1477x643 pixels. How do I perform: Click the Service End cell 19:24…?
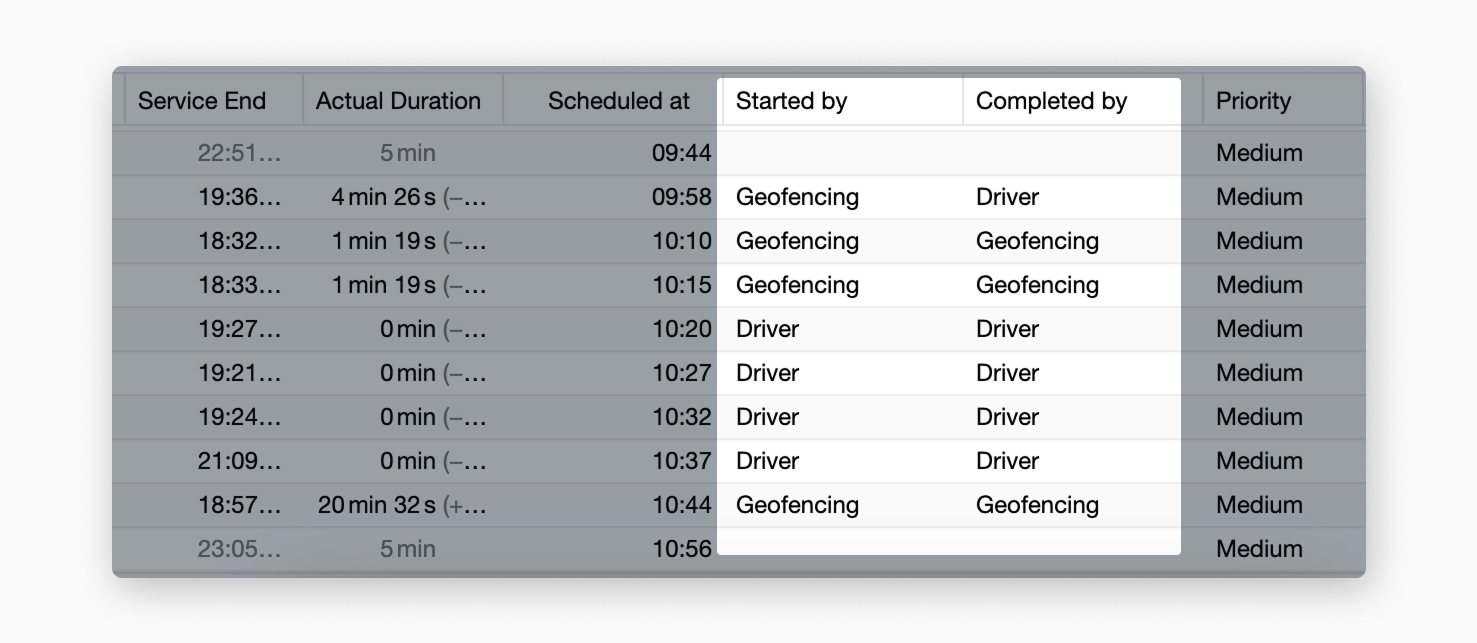pos(240,417)
